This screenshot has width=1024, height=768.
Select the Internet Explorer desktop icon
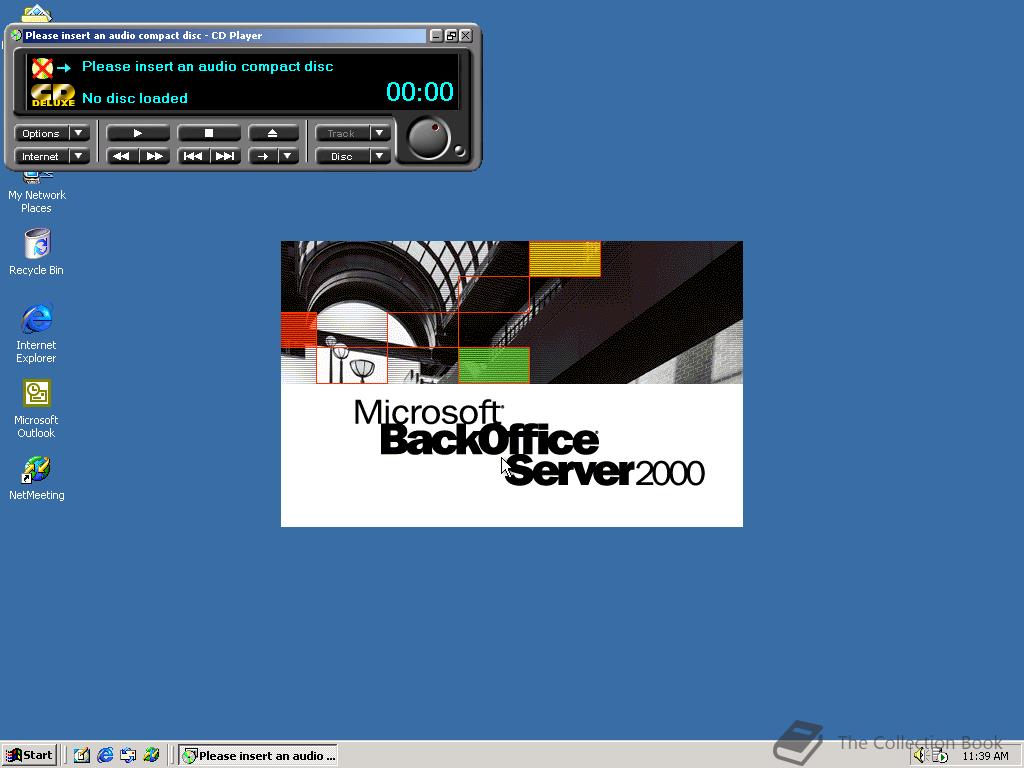(37, 334)
